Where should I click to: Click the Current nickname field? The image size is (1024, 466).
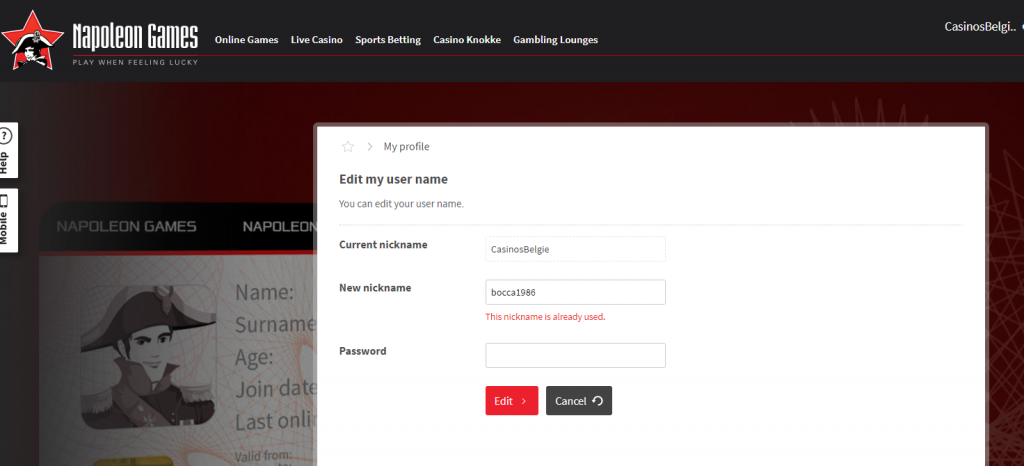(575, 249)
